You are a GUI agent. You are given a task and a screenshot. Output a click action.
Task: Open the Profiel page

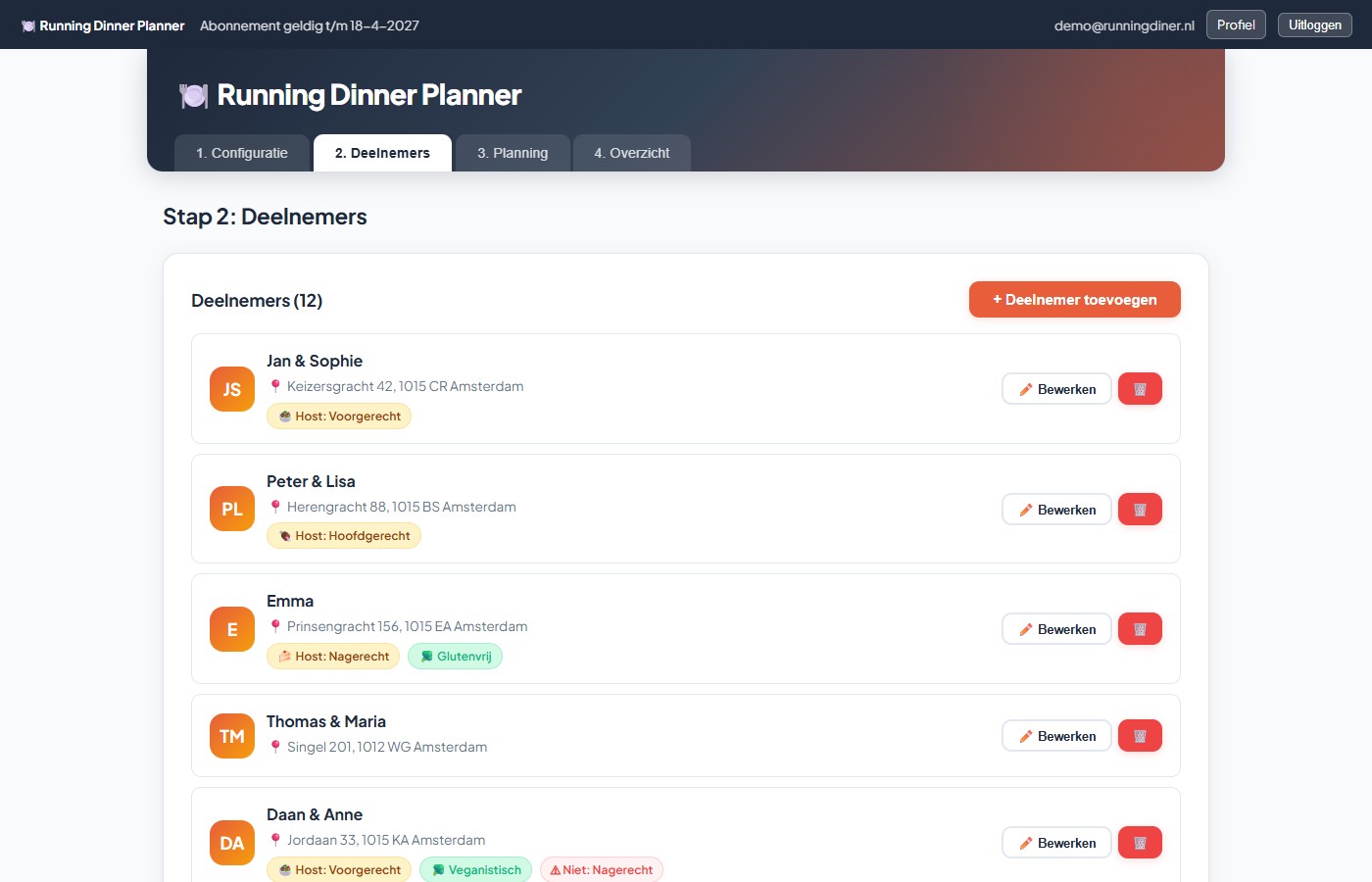click(x=1236, y=24)
